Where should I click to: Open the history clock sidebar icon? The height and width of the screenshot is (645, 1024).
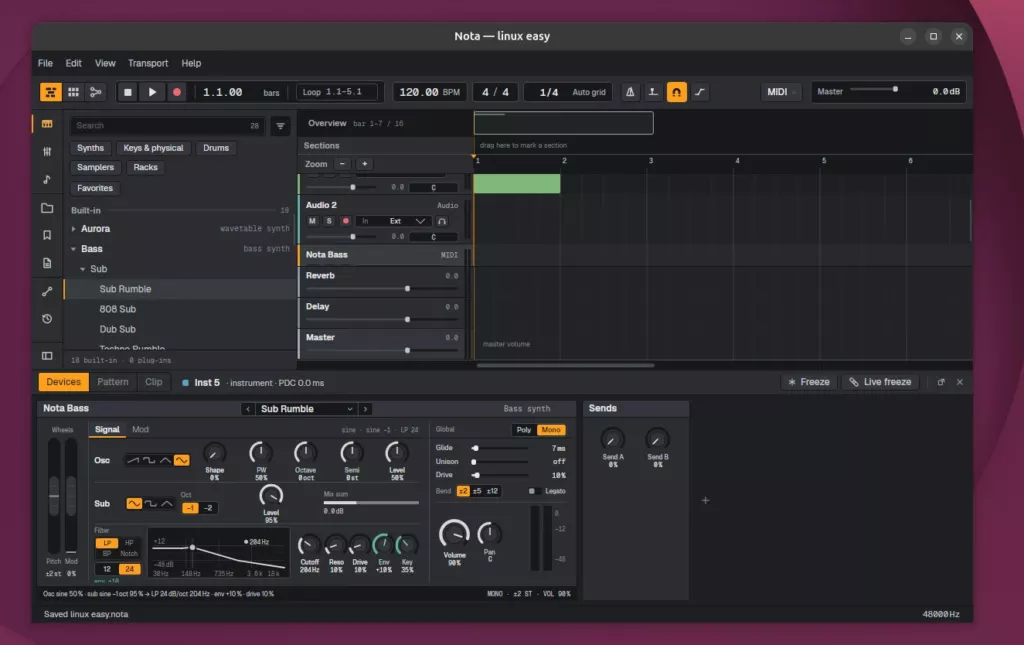[x=47, y=319]
